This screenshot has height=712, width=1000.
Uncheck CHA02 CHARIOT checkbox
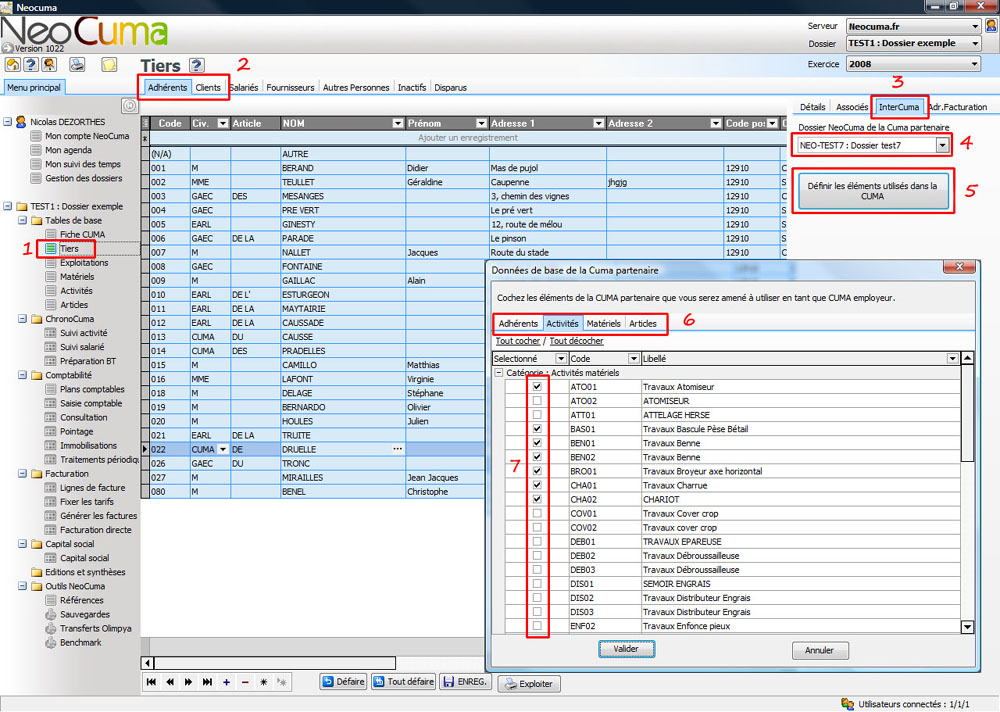pos(537,499)
